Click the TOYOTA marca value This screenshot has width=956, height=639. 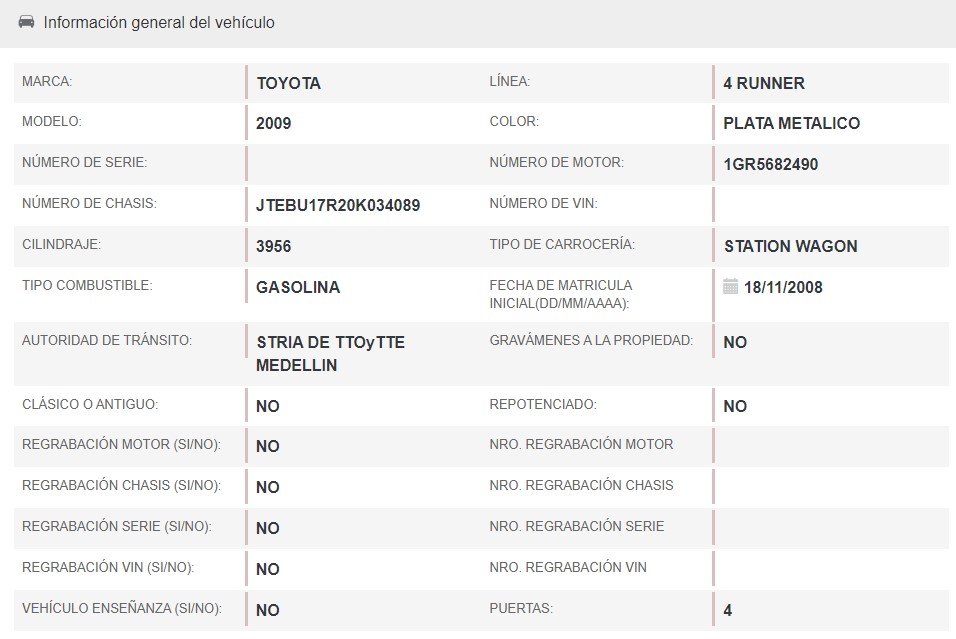pyautogui.click(x=289, y=83)
